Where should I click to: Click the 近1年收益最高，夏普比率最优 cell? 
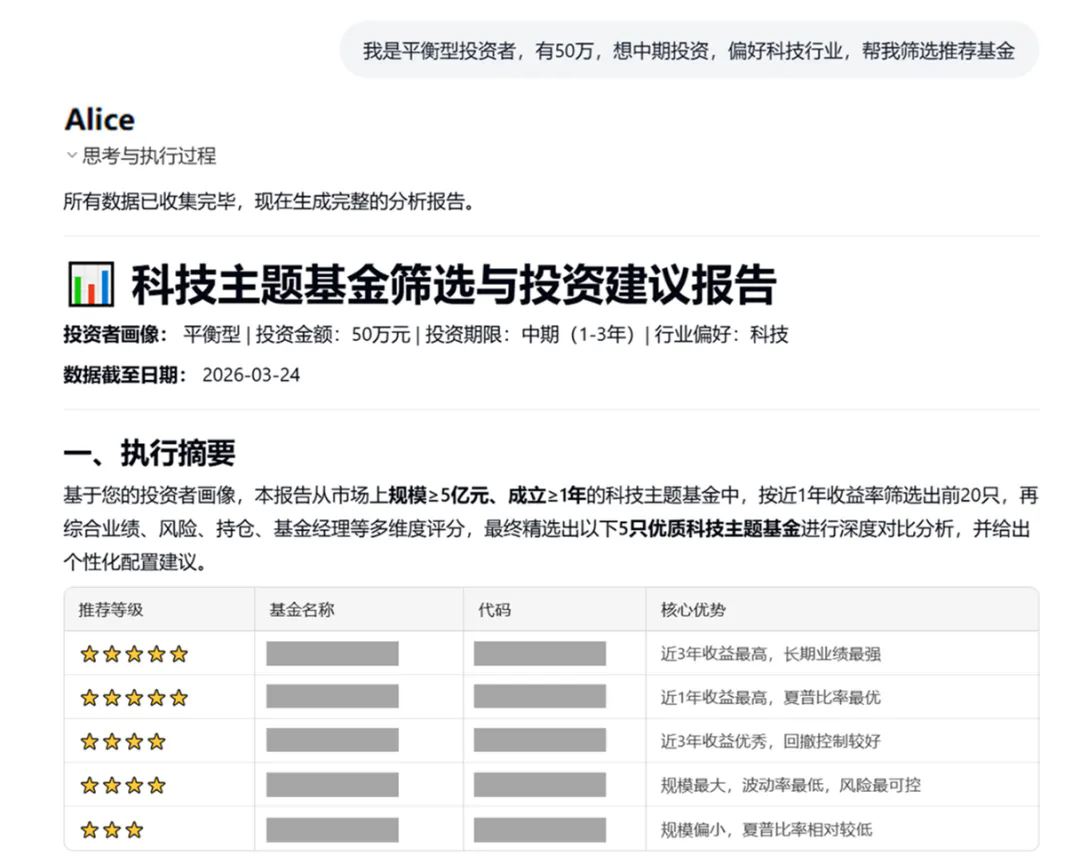[x=770, y=698]
